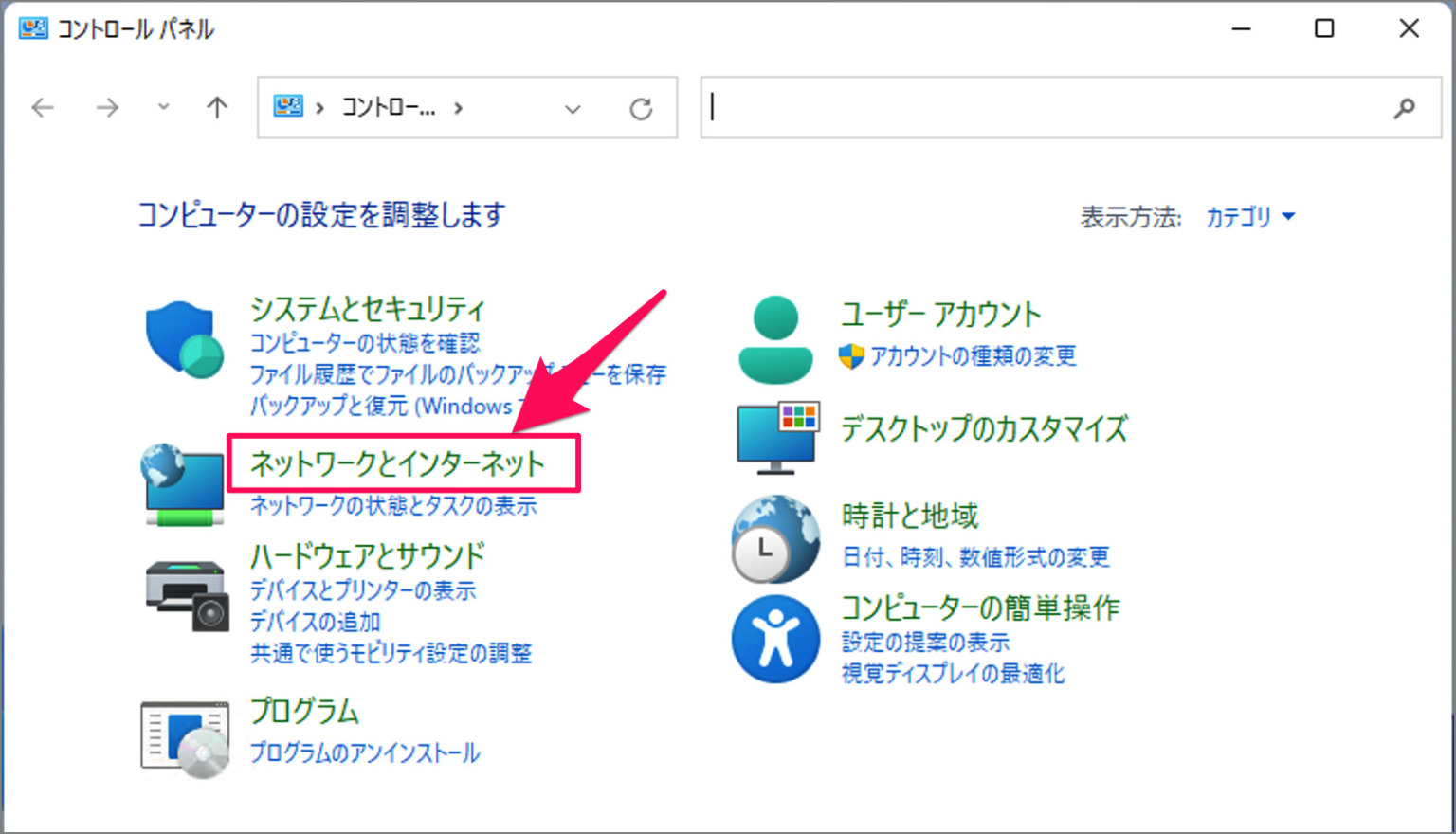This screenshot has height=834, width=1456.
Task: Click the Network and Internet globe icon
Action: (183, 483)
